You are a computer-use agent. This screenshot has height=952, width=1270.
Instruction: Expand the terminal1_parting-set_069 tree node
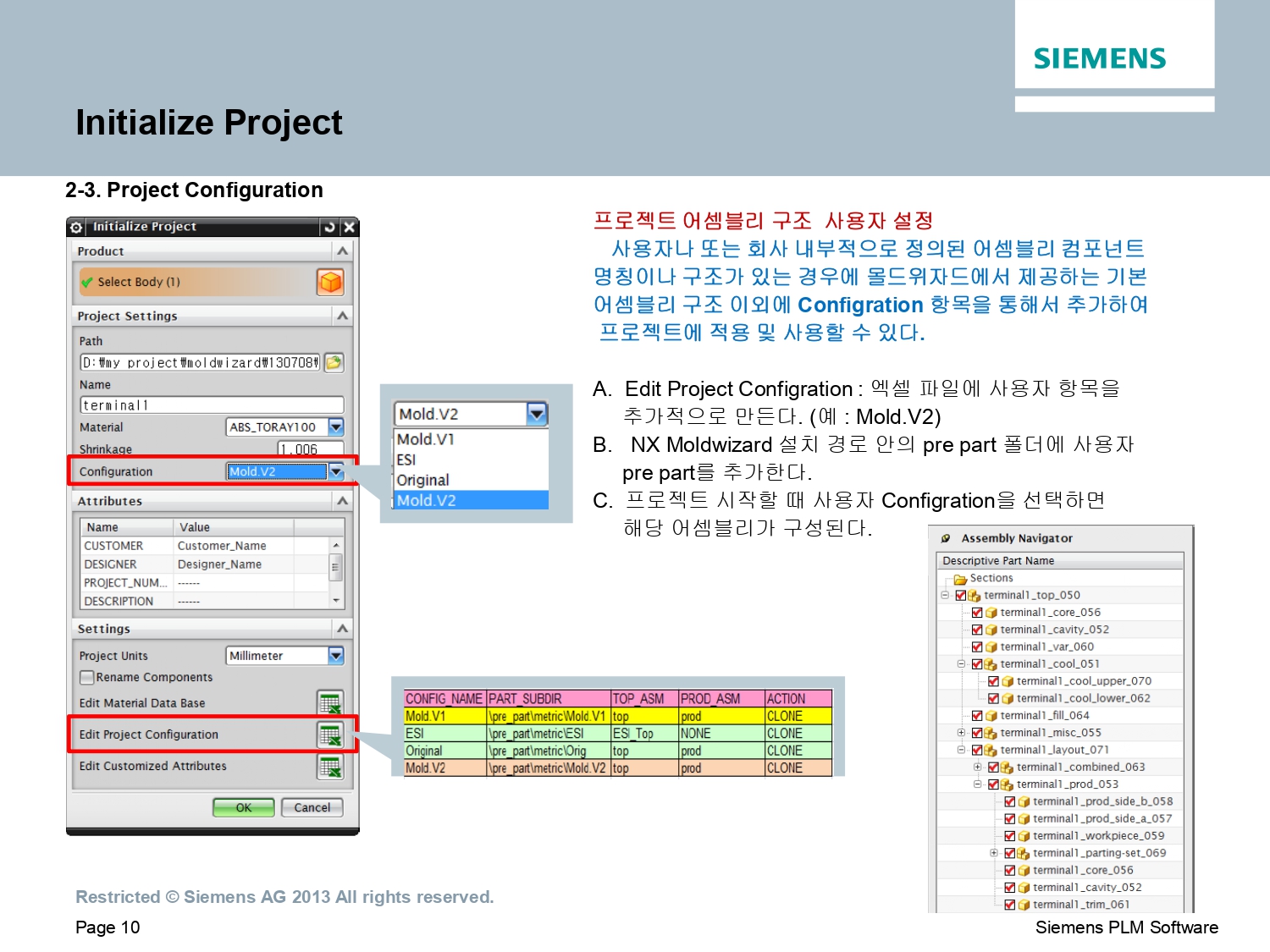[994, 853]
